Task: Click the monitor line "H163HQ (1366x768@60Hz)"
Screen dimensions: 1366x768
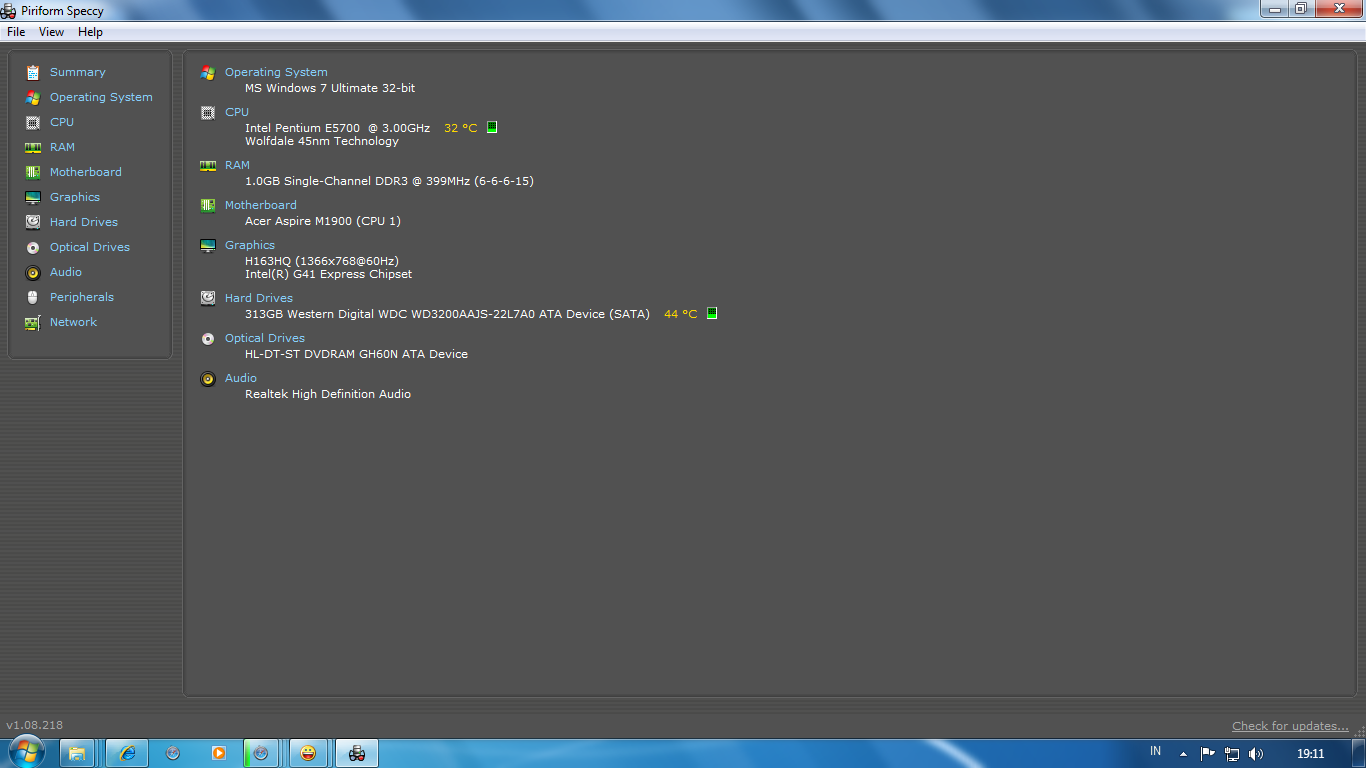Action: 322,261
